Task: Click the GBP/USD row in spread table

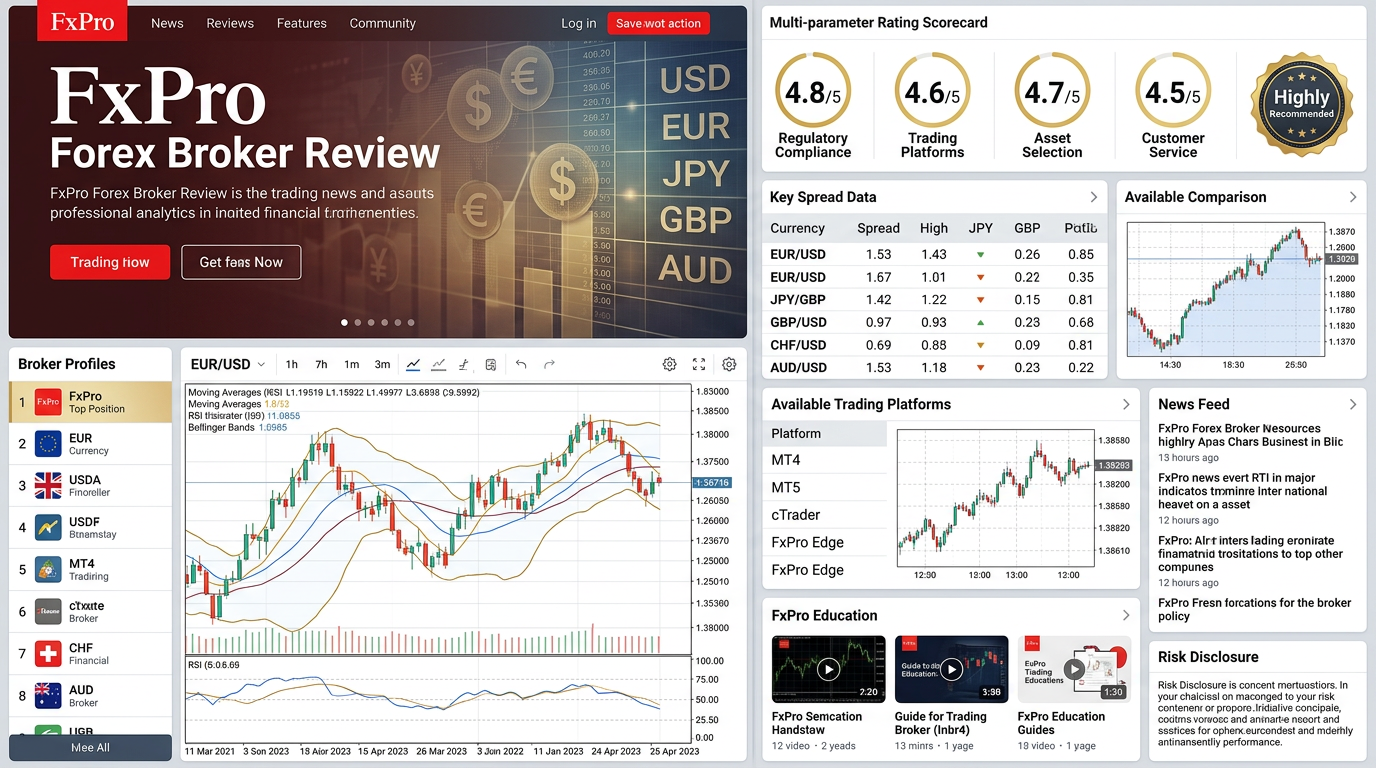Action: [x=935, y=322]
